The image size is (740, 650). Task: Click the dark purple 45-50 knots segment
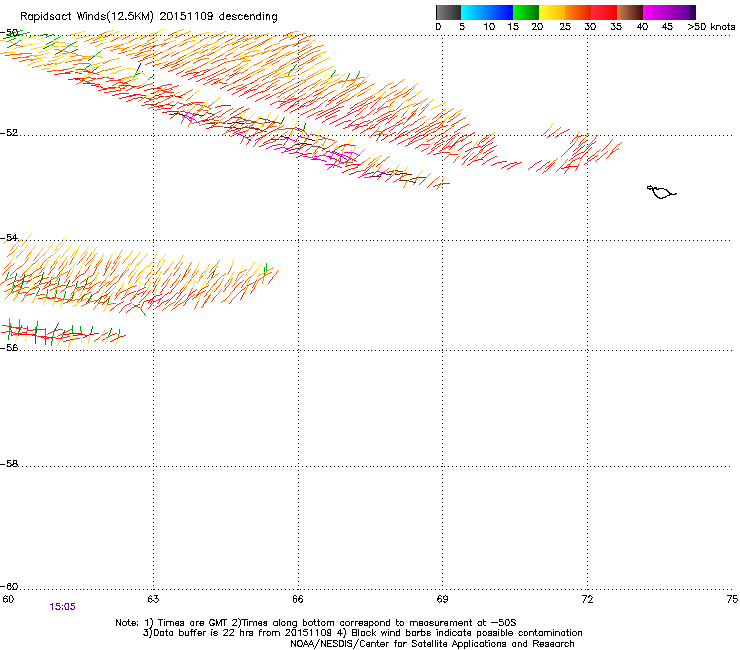click(x=682, y=12)
